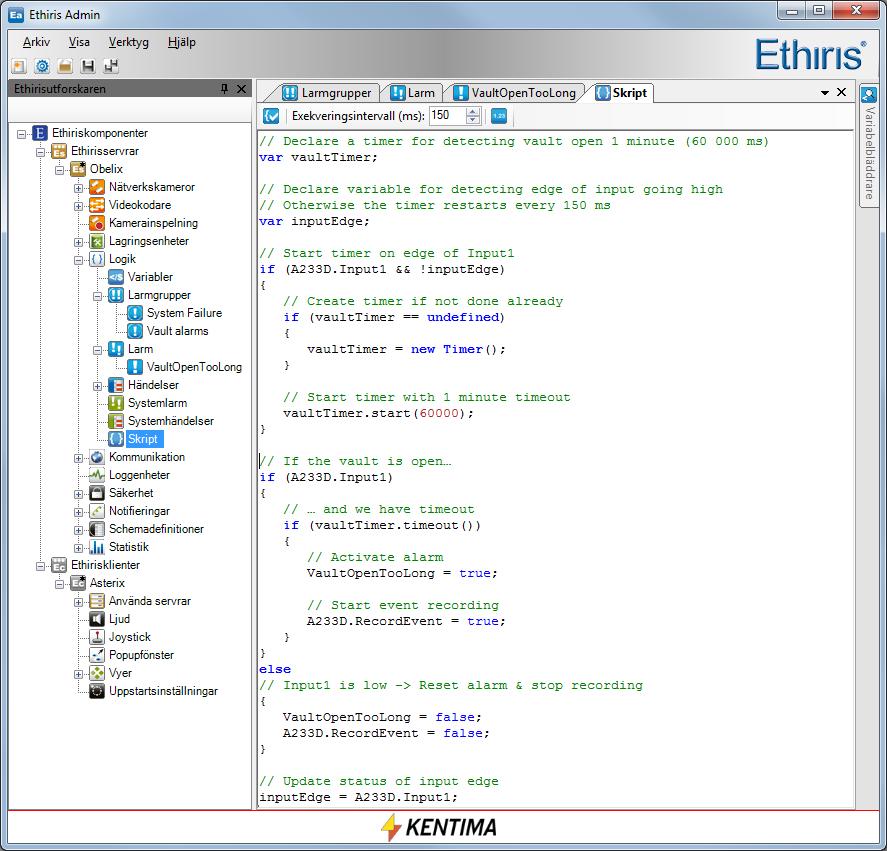Open the Verktyg menu
Screen dimensions: 887x851
point(128,42)
